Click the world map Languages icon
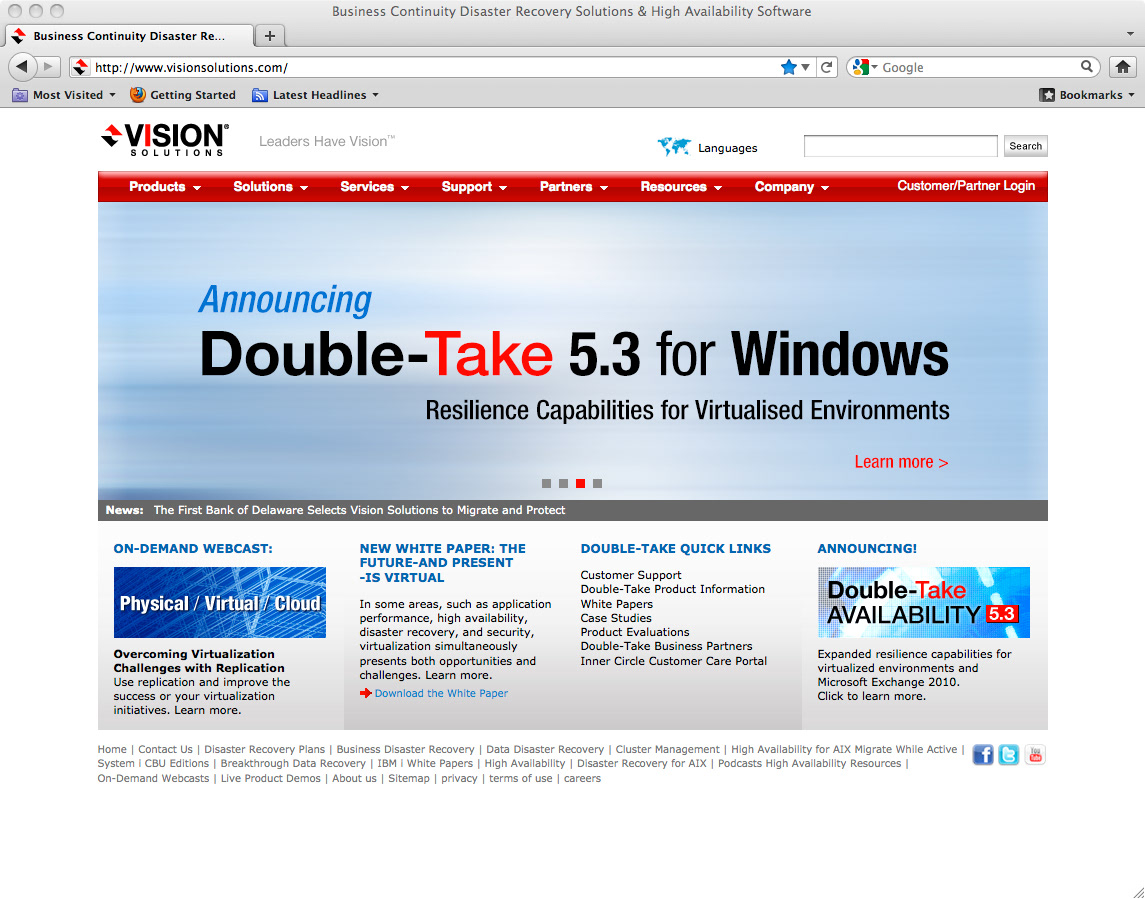Image resolution: width=1145 pixels, height=899 pixels. tap(673, 147)
